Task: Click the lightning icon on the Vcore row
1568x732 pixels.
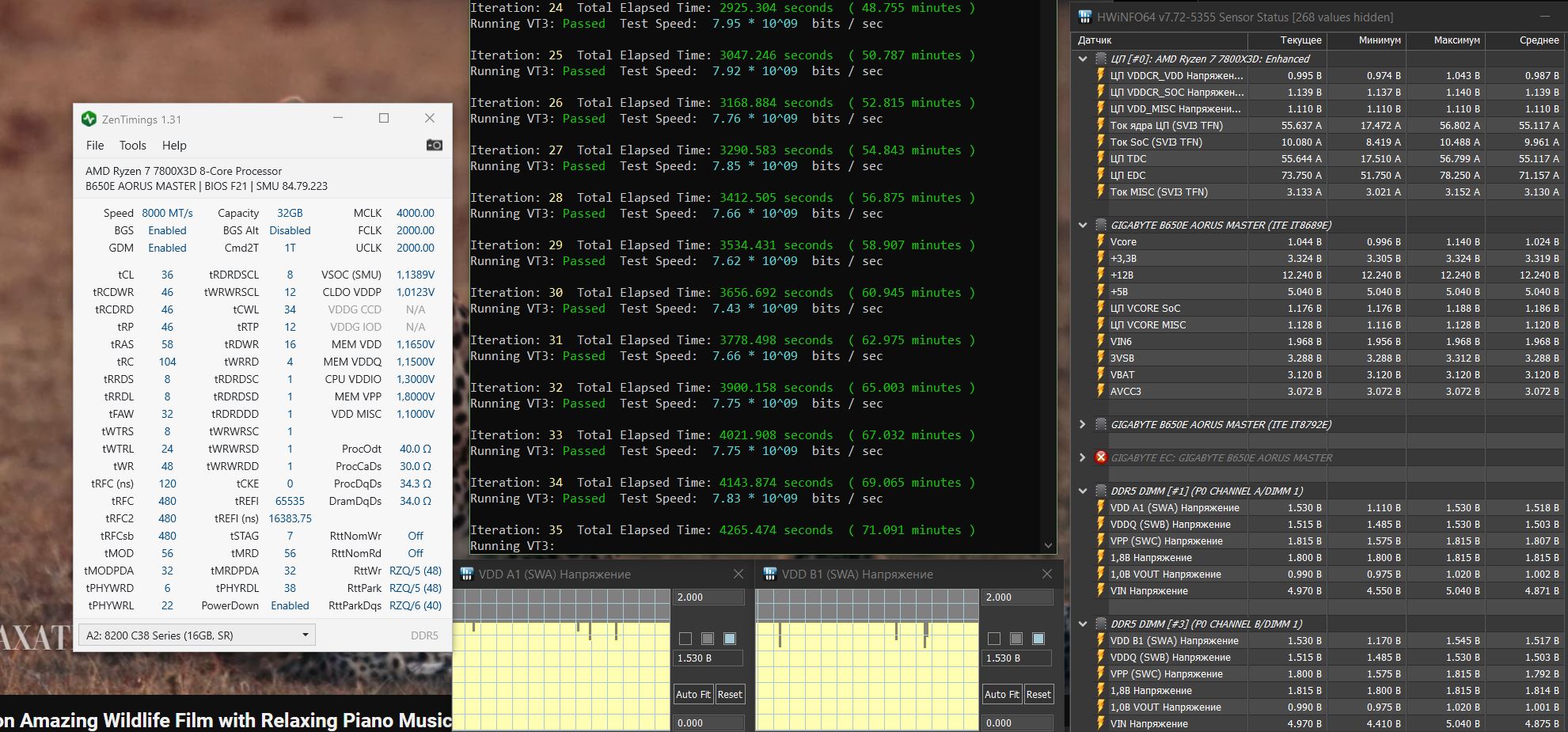Action: [1100, 241]
